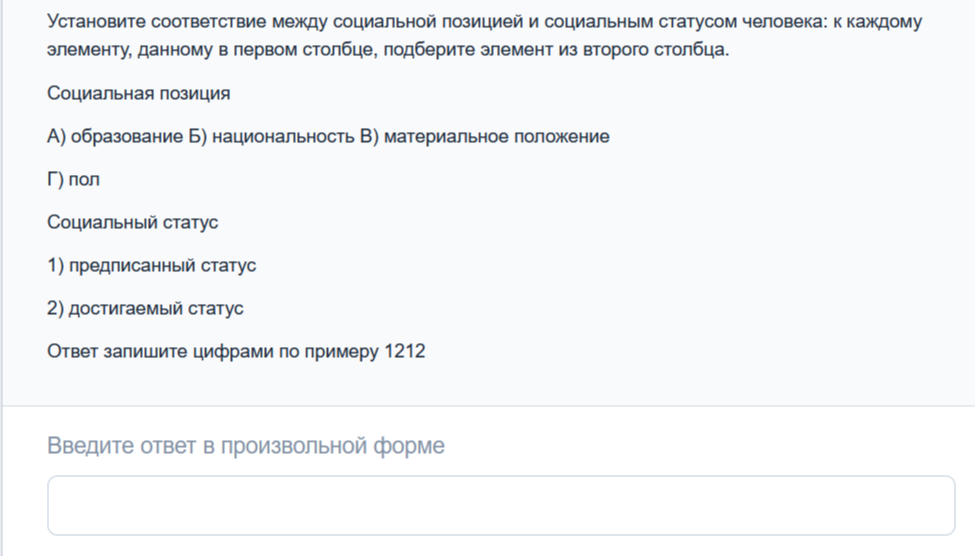This screenshot has height=556, width=975.
Task: Select the "Социальный статус" heading text
Action: [x=132, y=222]
